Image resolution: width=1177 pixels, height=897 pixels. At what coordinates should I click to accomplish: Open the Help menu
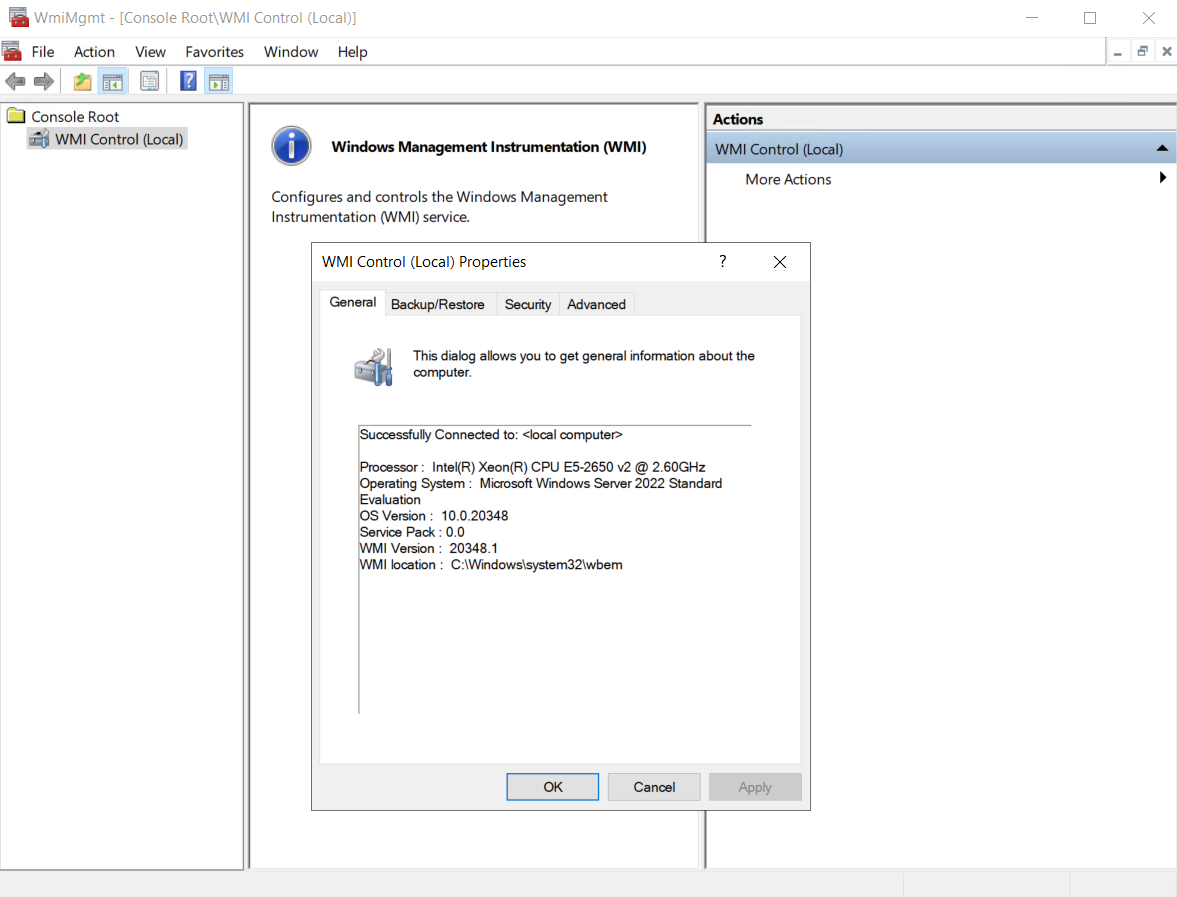point(352,52)
